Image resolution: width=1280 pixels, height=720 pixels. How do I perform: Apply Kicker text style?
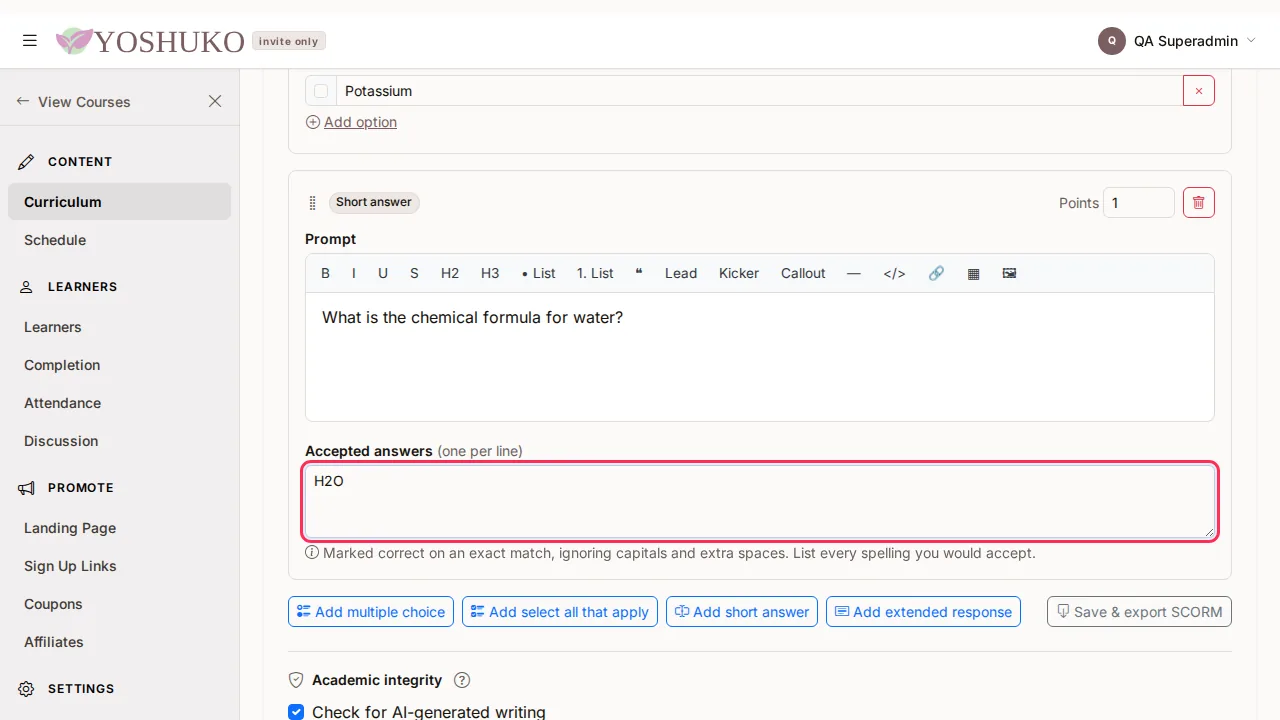[739, 273]
